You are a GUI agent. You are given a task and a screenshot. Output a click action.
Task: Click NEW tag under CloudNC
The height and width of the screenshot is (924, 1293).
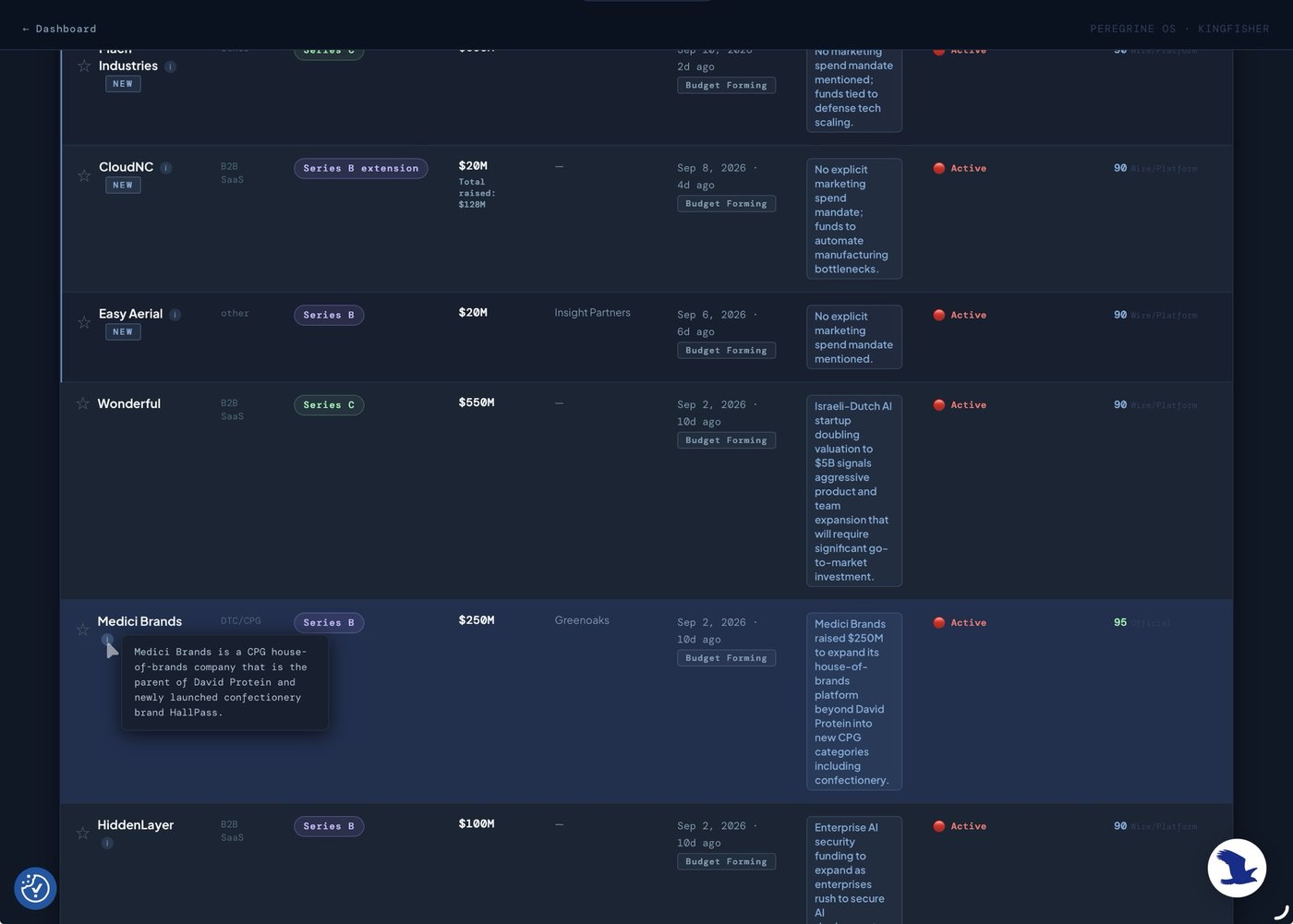[x=123, y=185]
